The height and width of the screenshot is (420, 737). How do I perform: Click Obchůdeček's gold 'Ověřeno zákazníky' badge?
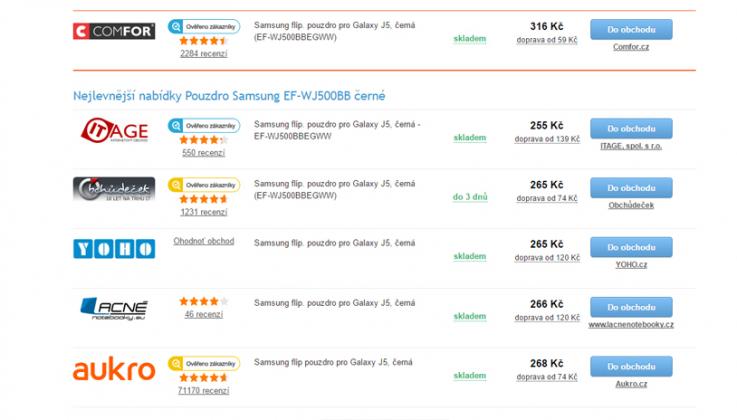click(204, 185)
